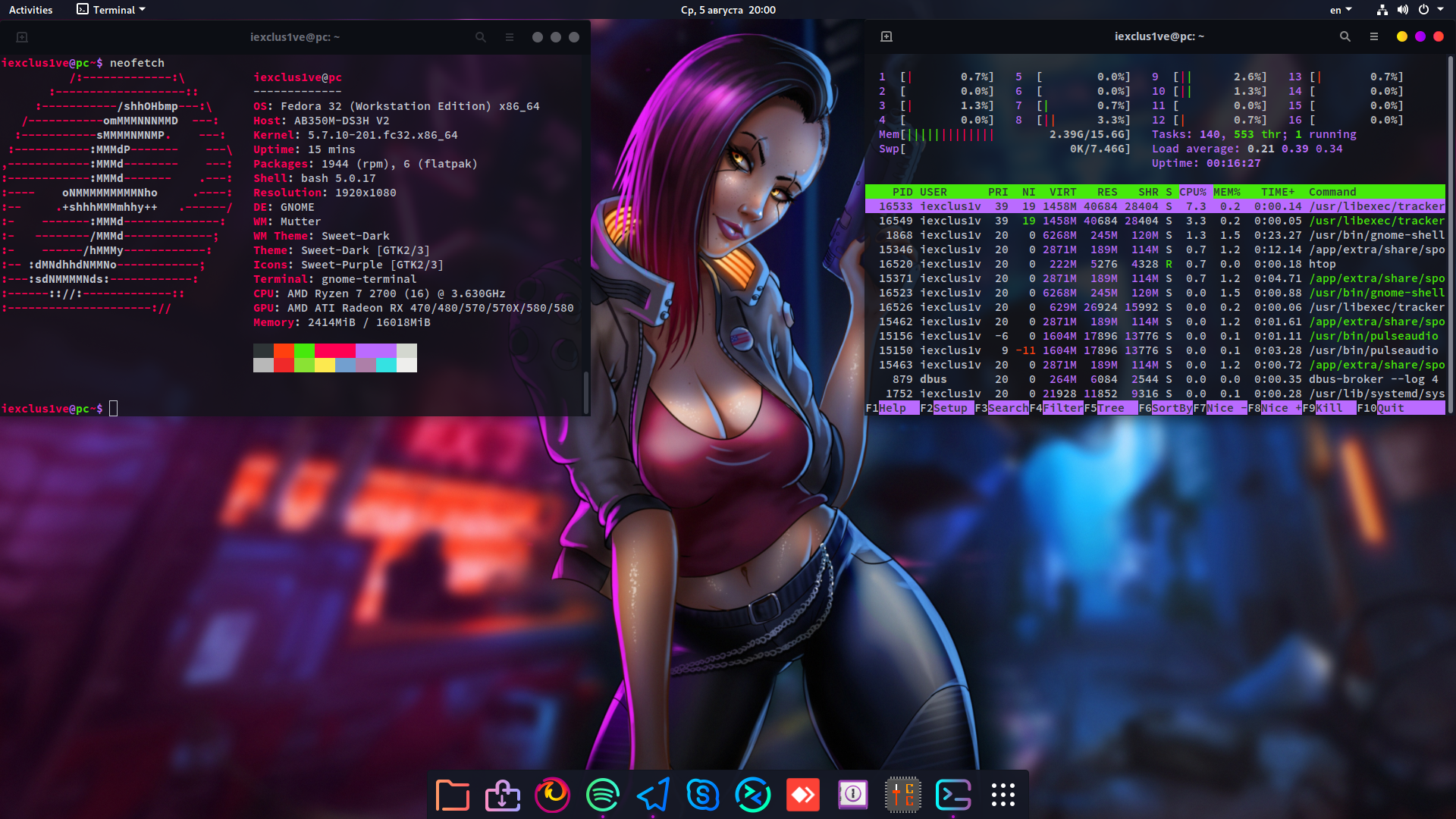This screenshot has height=819, width=1456.
Task: Select gnome-shell process row PID 1868
Action: click(1155, 235)
